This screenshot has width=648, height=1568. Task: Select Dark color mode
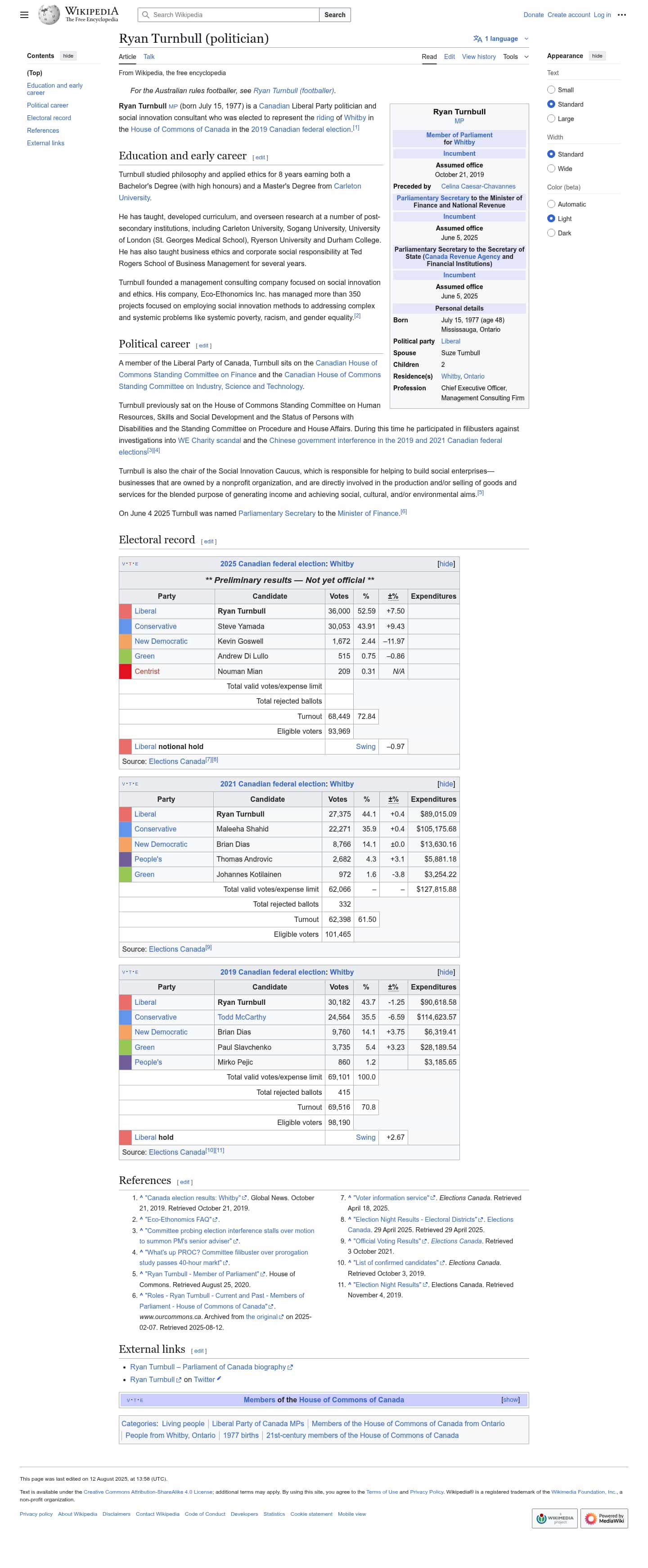(x=551, y=233)
